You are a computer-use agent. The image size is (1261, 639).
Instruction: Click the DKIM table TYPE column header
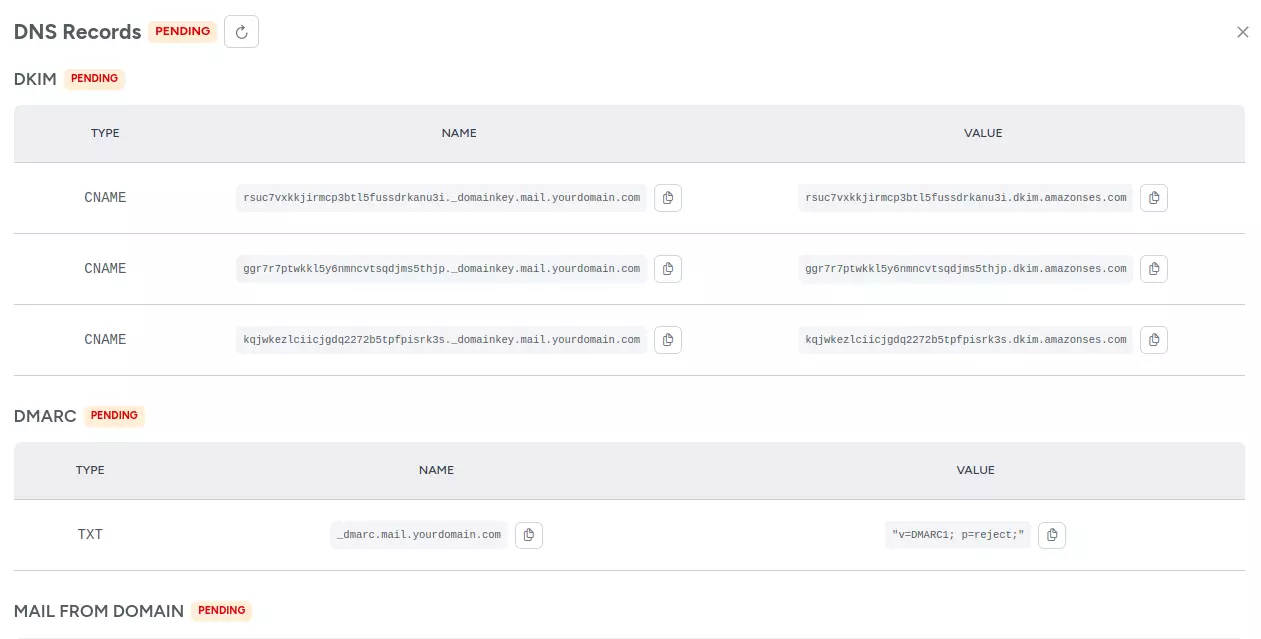click(105, 133)
